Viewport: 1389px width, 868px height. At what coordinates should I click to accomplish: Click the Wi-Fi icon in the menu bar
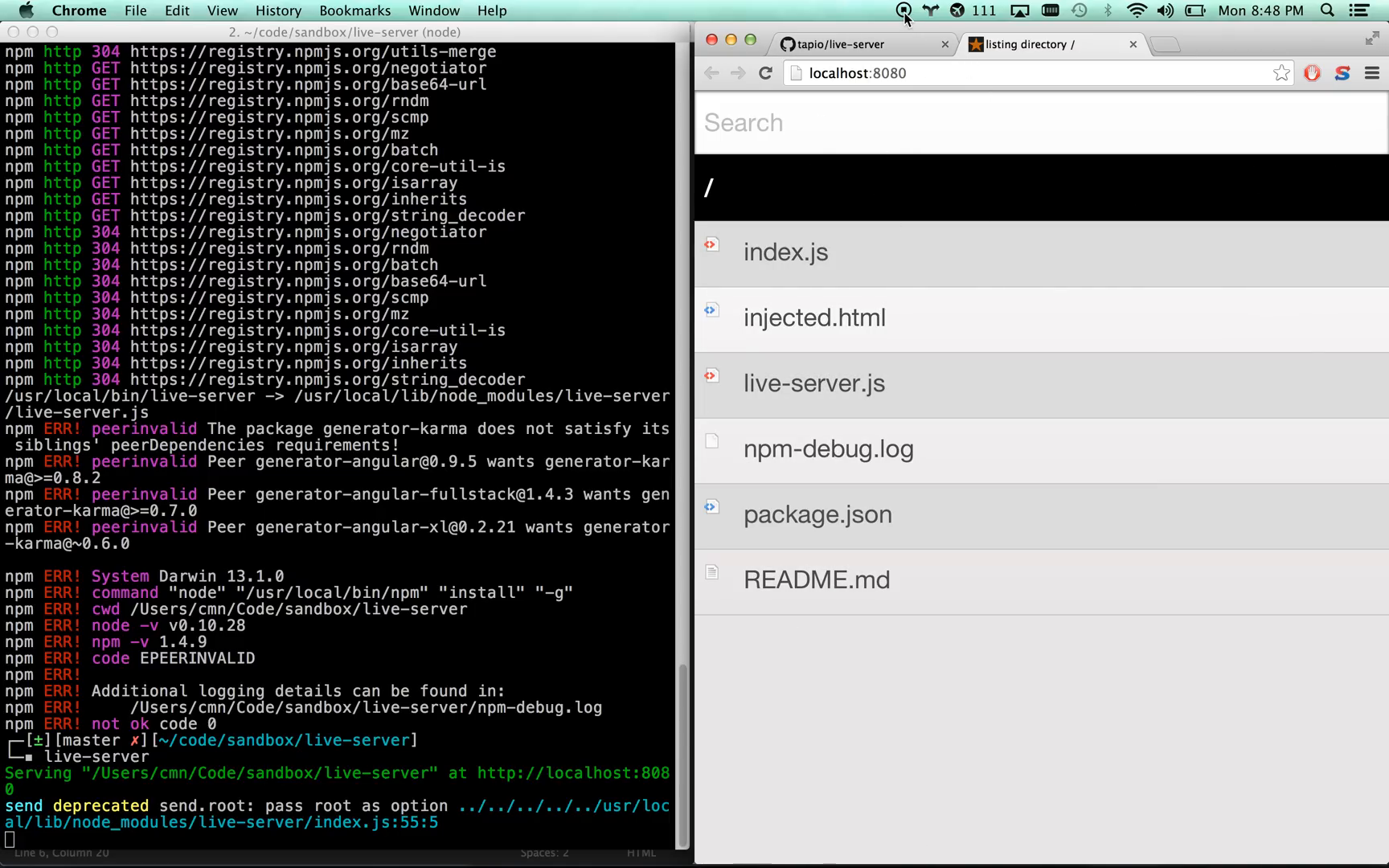1137,11
